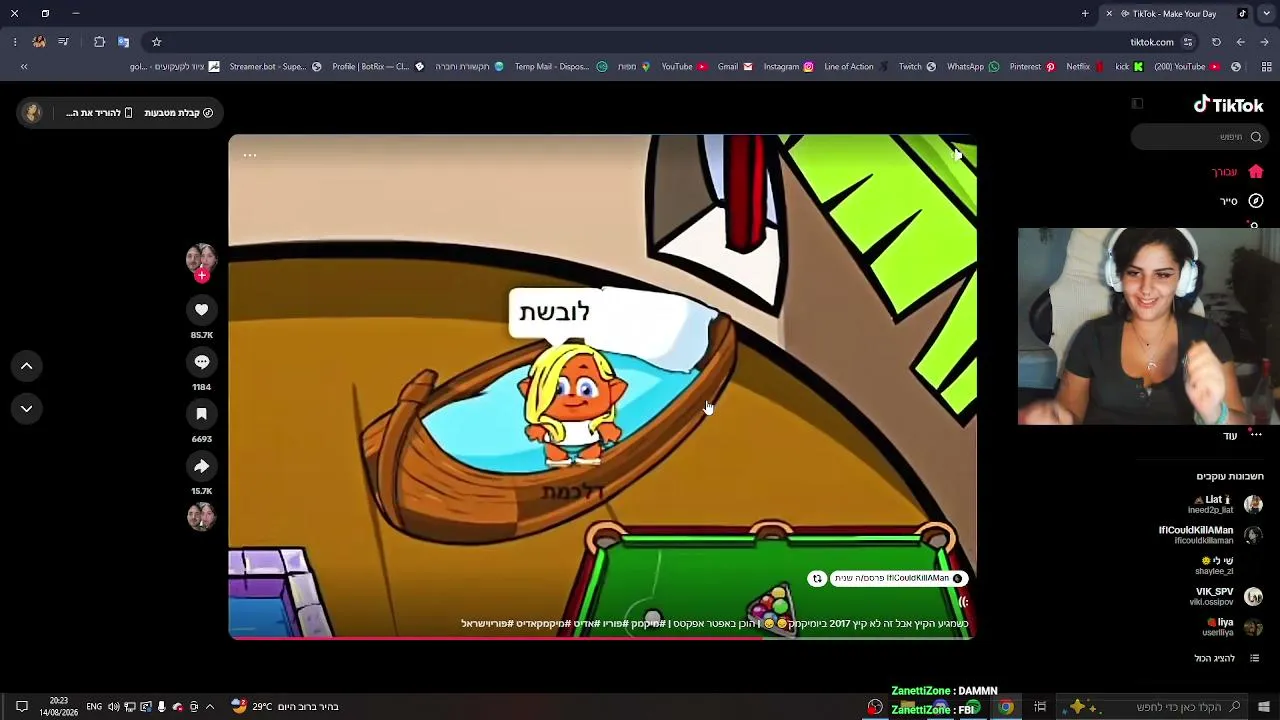The height and width of the screenshot is (720, 1280).
Task: Go to the next video with the down arrow
Action: 27,408
